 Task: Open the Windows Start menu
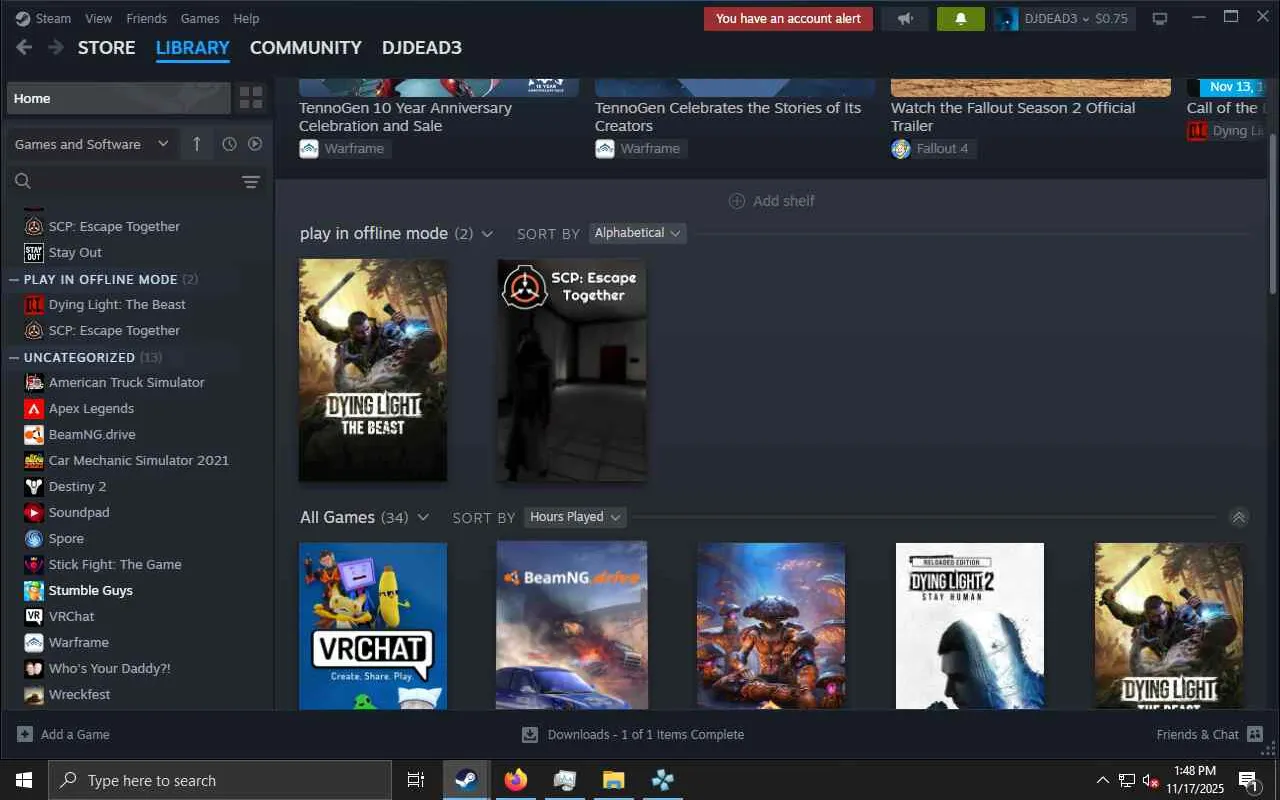[x=23, y=780]
